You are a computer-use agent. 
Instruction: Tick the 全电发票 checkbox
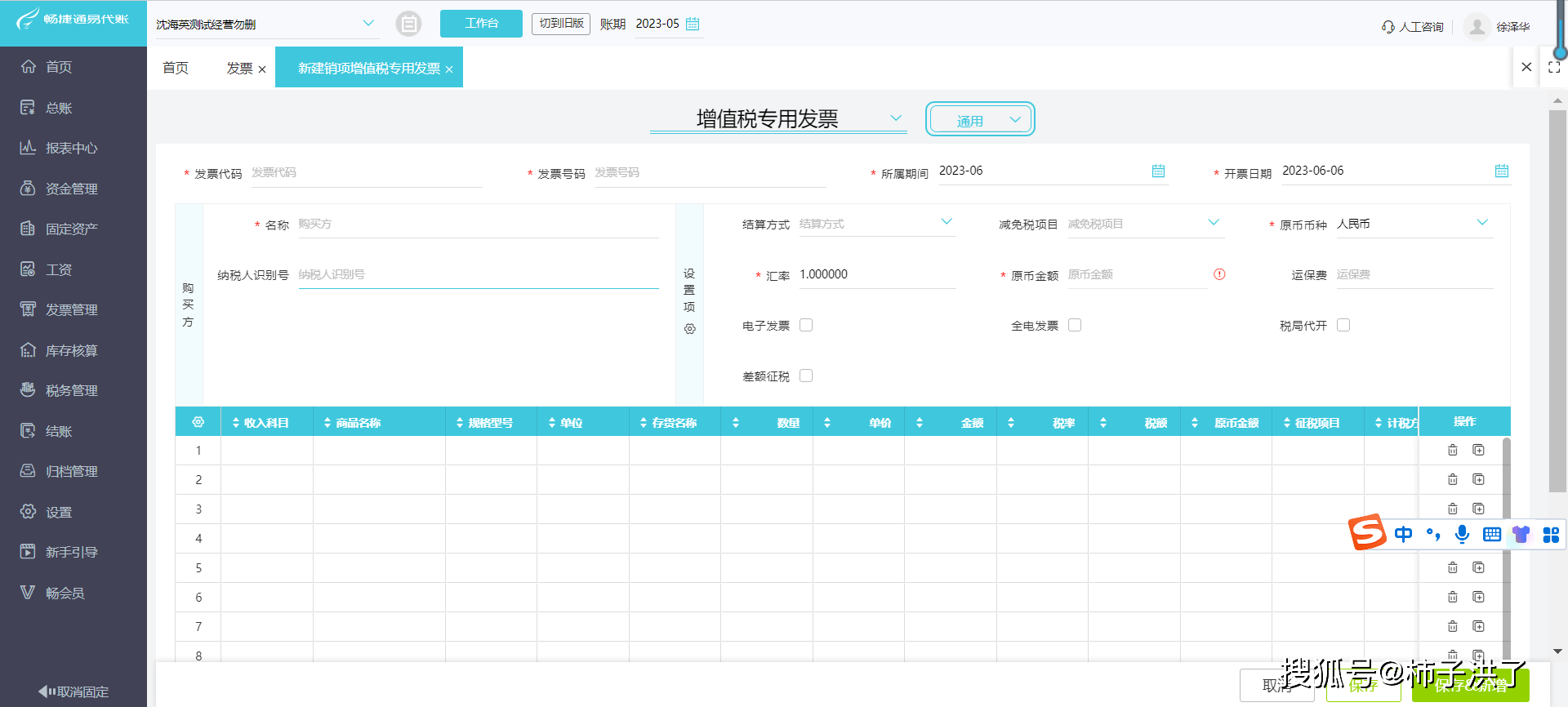[x=1075, y=325]
